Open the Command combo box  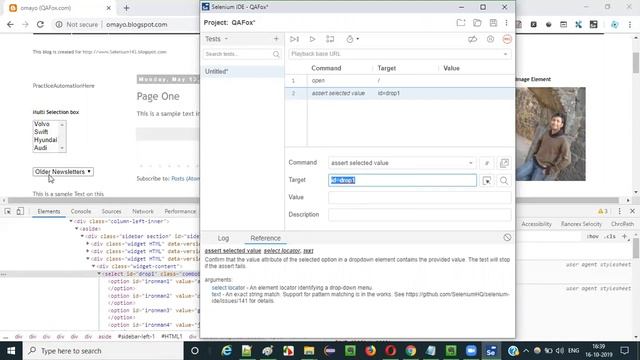[x=402, y=163]
